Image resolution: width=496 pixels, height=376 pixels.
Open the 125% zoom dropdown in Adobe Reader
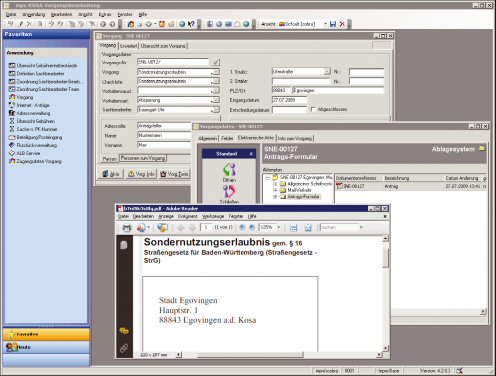[279, 227]
